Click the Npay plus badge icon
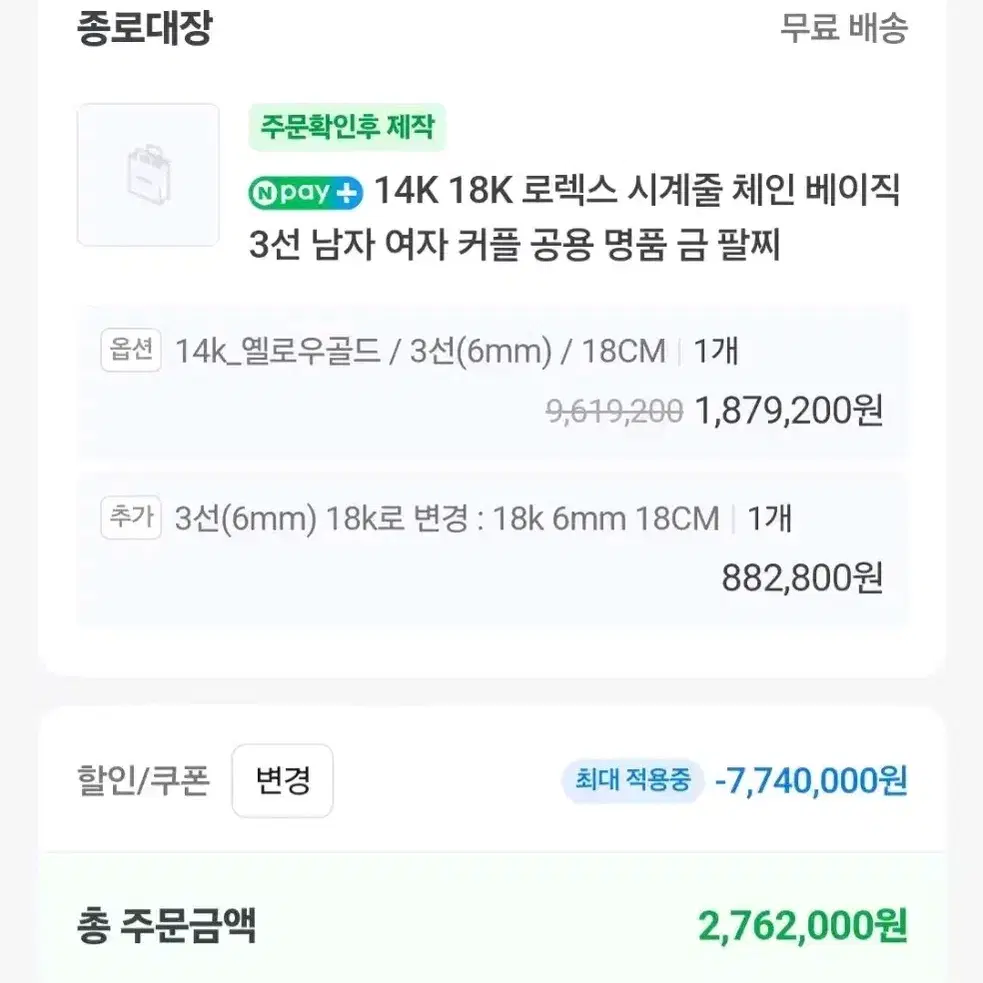The image size is (983, 983). click(x=305, y=192)
